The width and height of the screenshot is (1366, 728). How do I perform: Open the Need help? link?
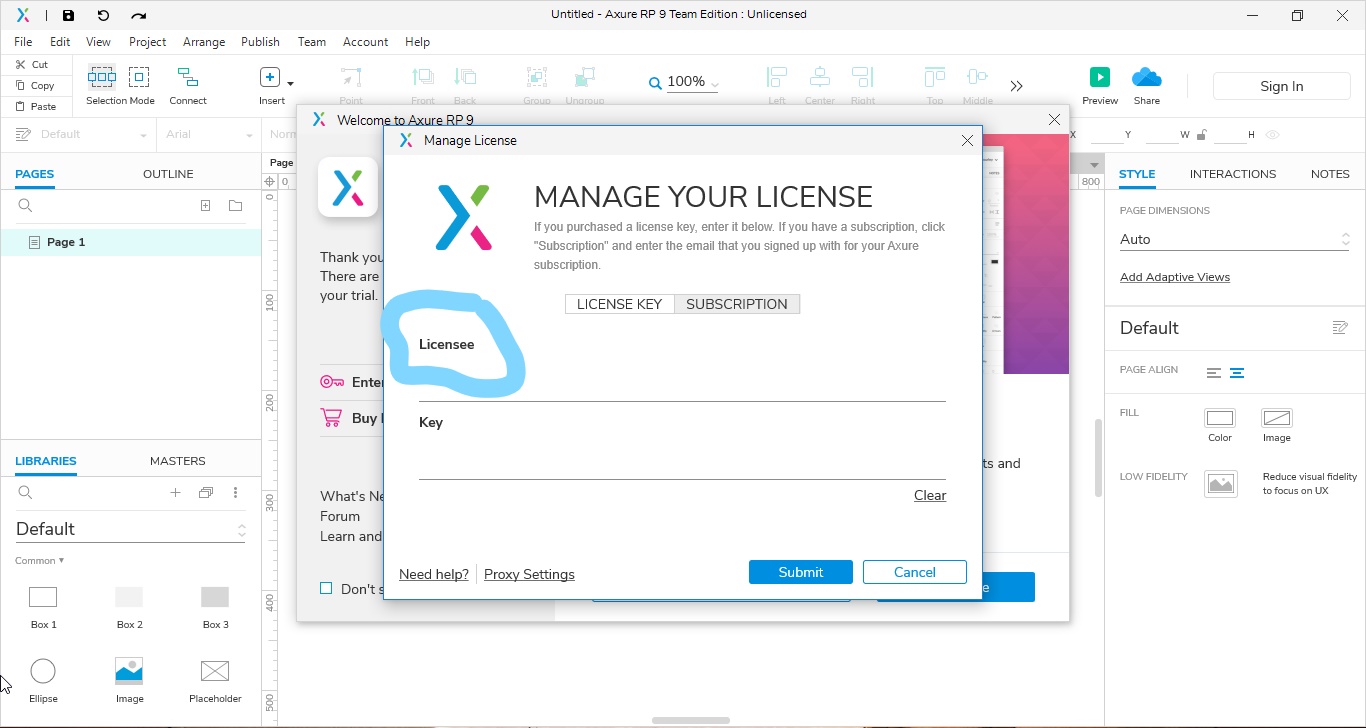(x=434, y=574)
